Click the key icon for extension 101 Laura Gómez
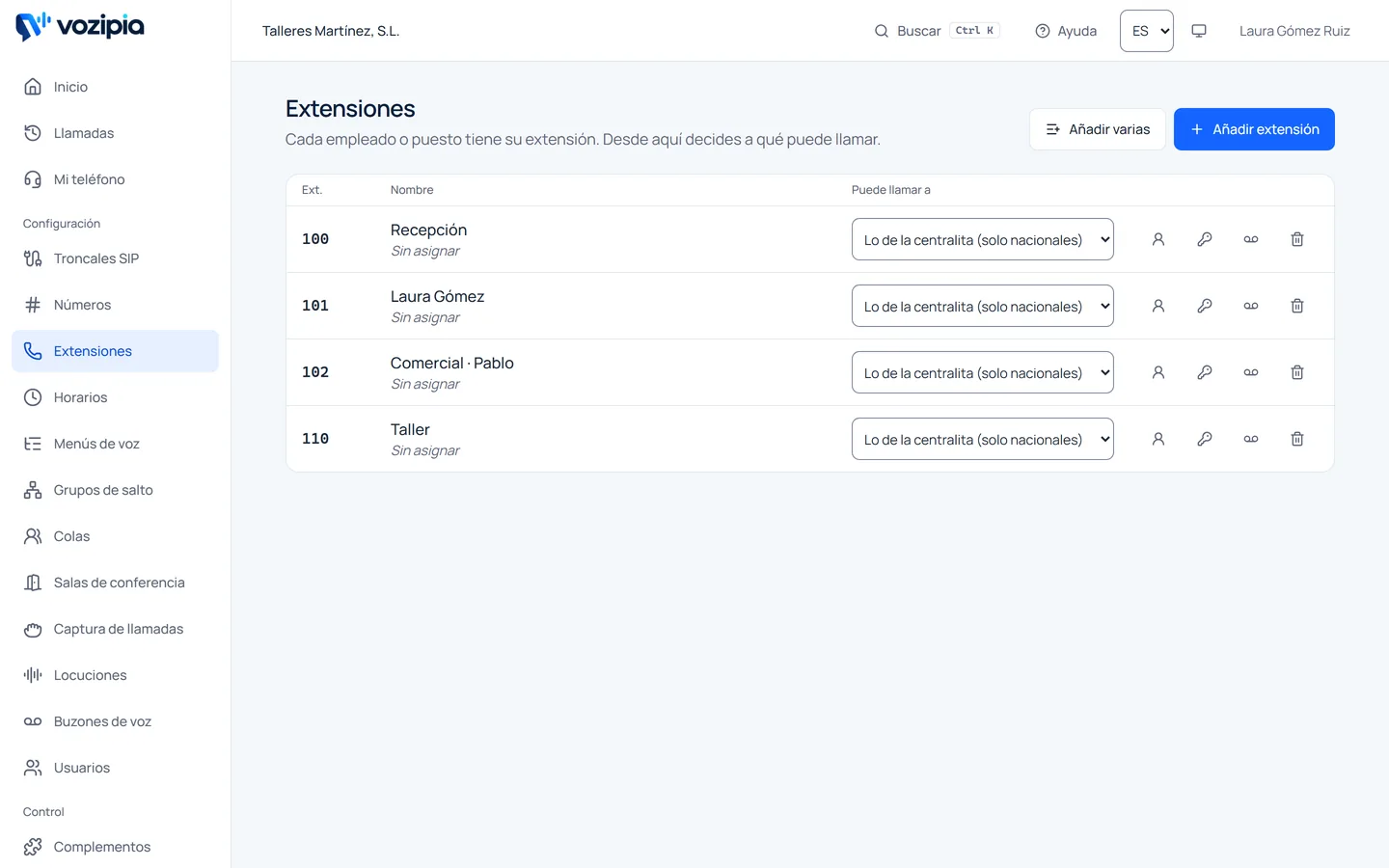The width and height of the screenshot is (1389, 868). pos(1205,306)
